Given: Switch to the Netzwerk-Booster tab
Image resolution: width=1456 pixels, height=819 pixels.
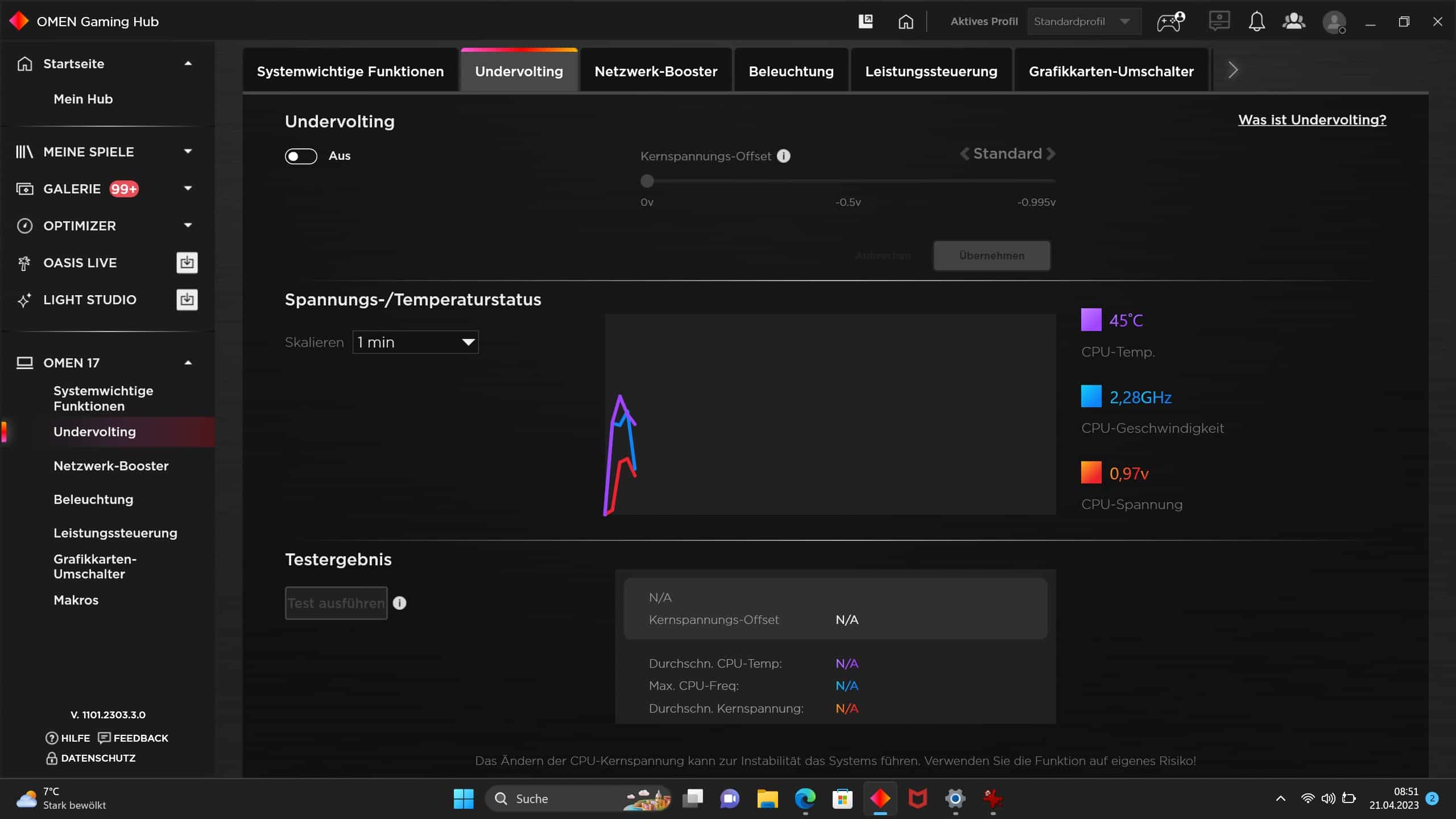Looking at the screenshot, I should (x=656, y=71).
